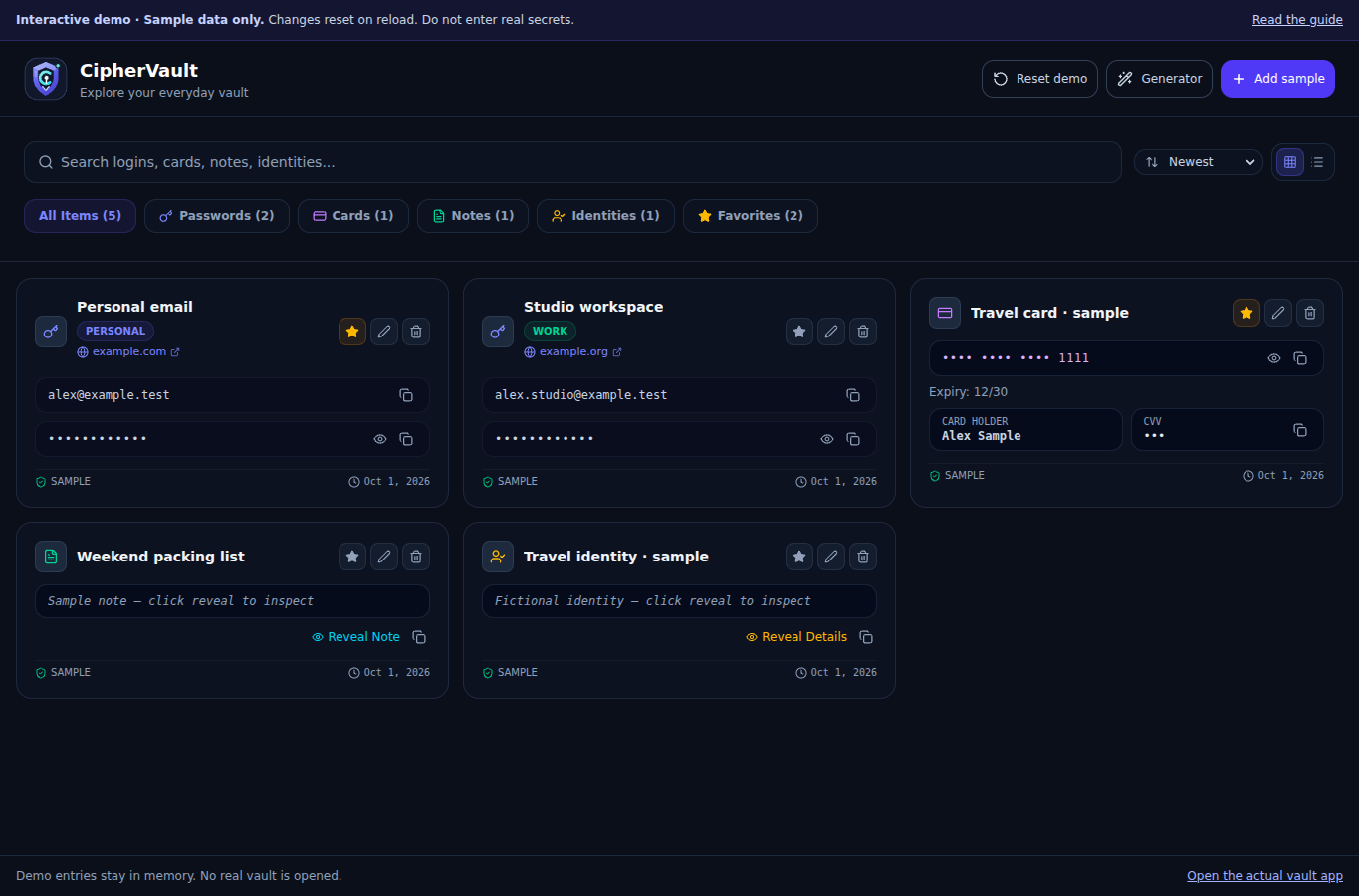Viewport: 1359px width, 896px height.
Task: Delete the Personal email entry
Action: pyautogui.click(x=416, y=332)
